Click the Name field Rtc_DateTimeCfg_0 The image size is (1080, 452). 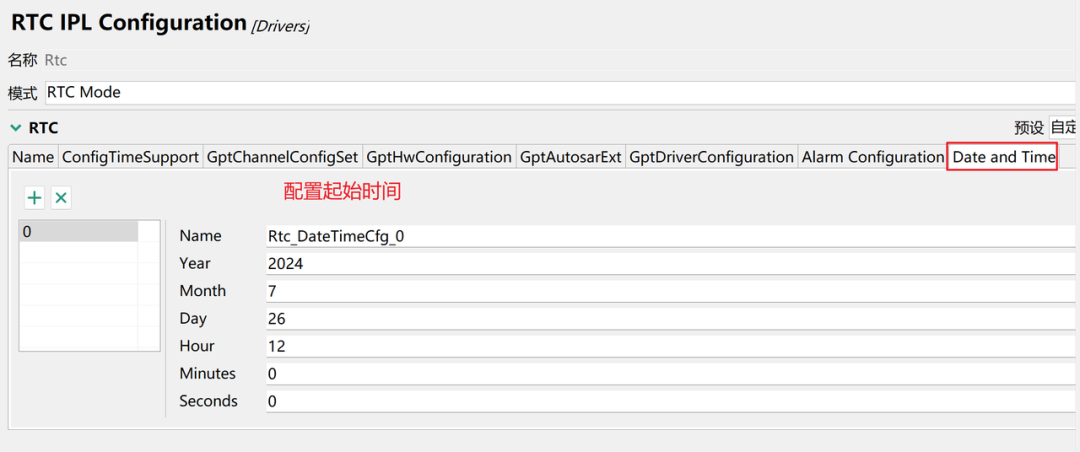[670, 237]
